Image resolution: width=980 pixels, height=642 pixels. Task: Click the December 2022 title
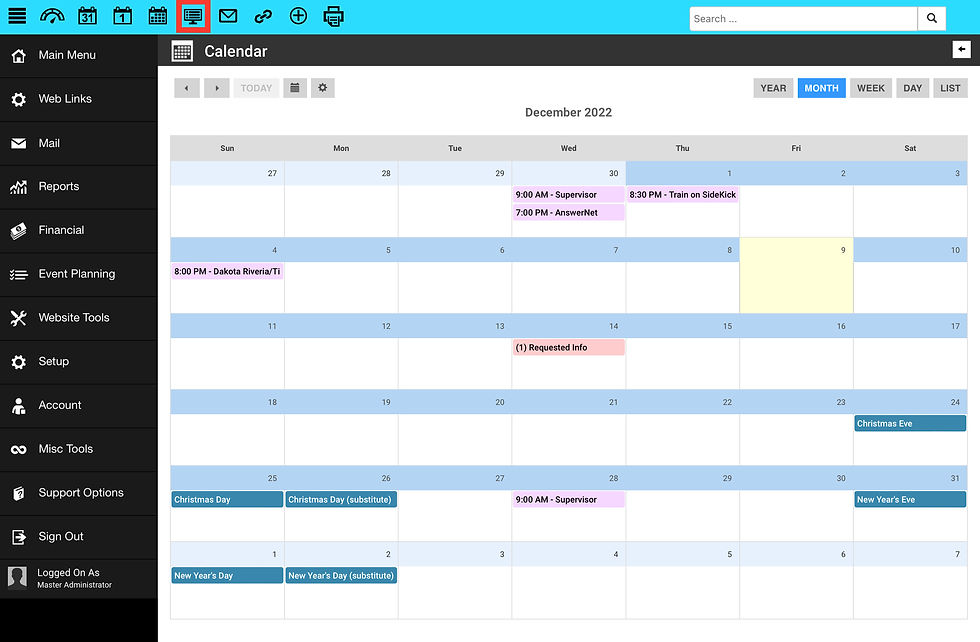pyautogui.click(x=568, y=113)
